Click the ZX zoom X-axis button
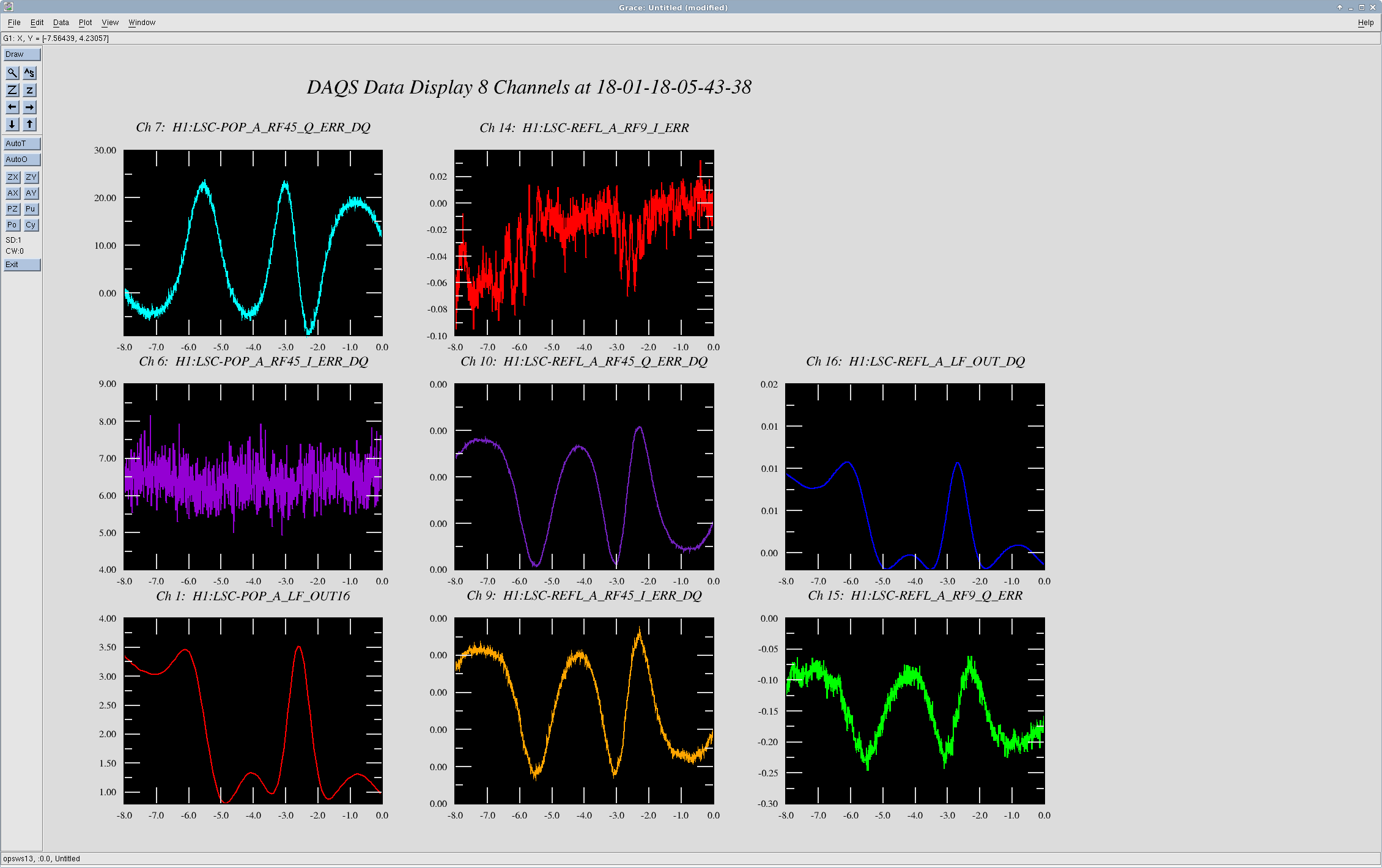The width and height of the screenshot is (1382, 868). tap(12, 177)
